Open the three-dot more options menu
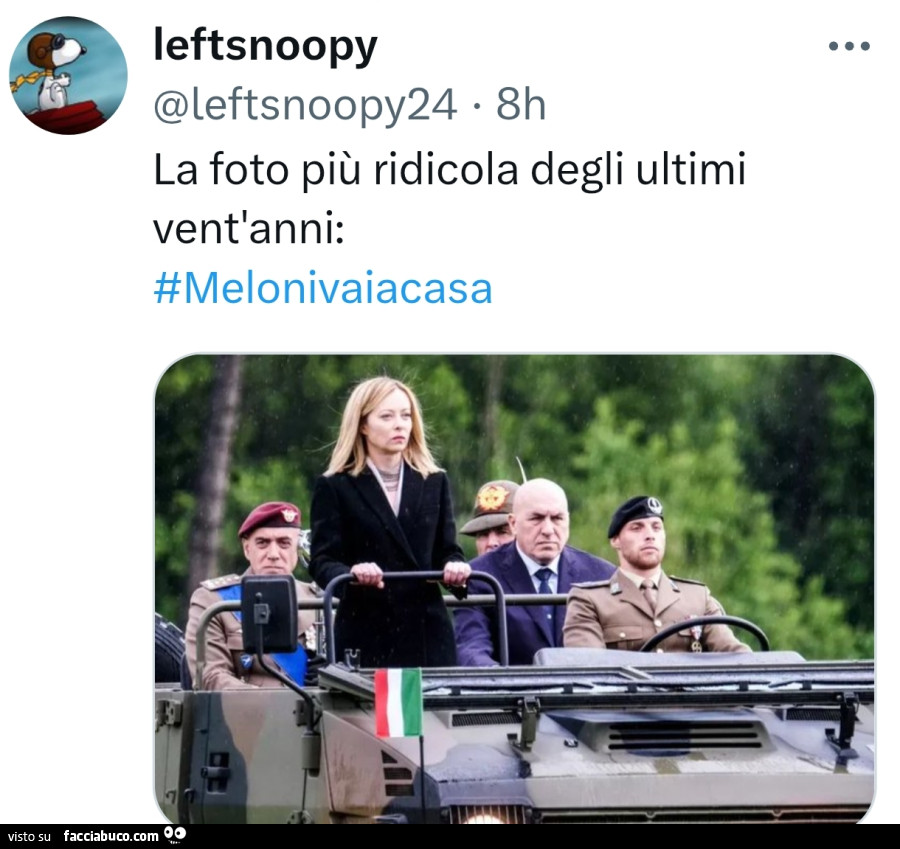 pos(849,46)
